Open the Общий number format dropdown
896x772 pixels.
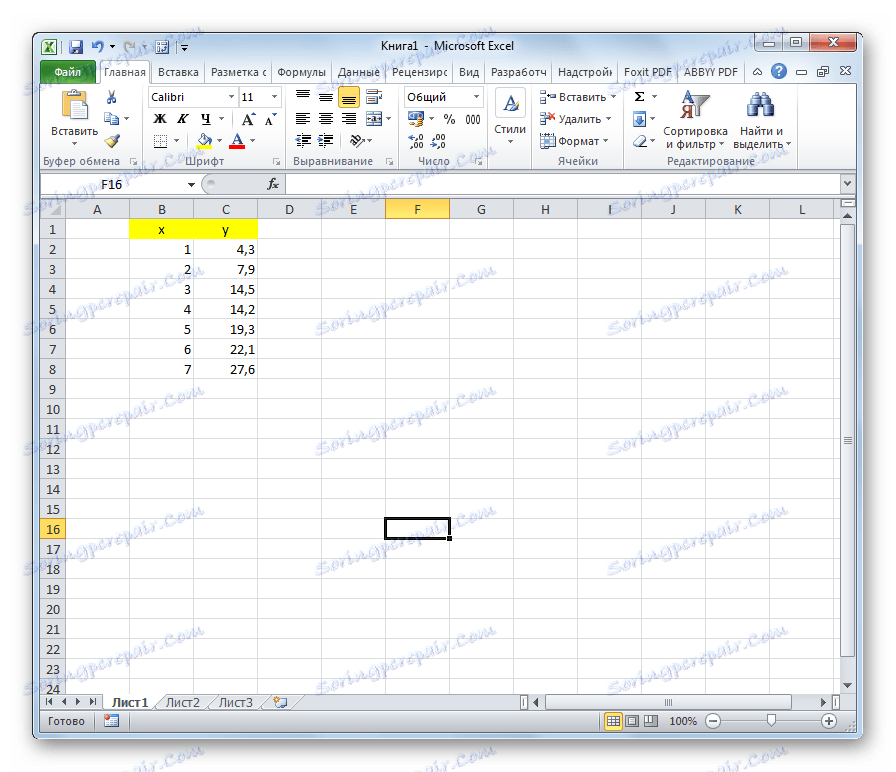(x=476, y=97)
